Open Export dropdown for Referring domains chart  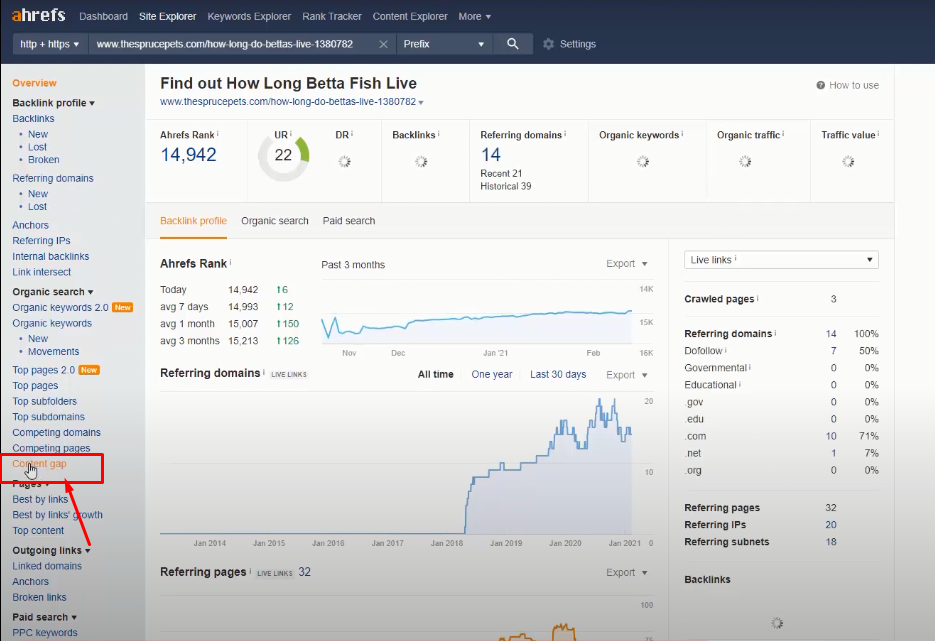tap(627, 375)
